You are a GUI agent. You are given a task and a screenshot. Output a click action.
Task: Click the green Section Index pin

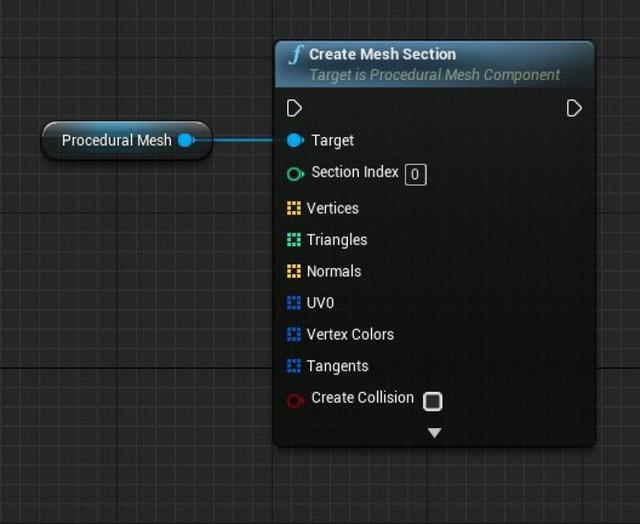click(295, 174)
